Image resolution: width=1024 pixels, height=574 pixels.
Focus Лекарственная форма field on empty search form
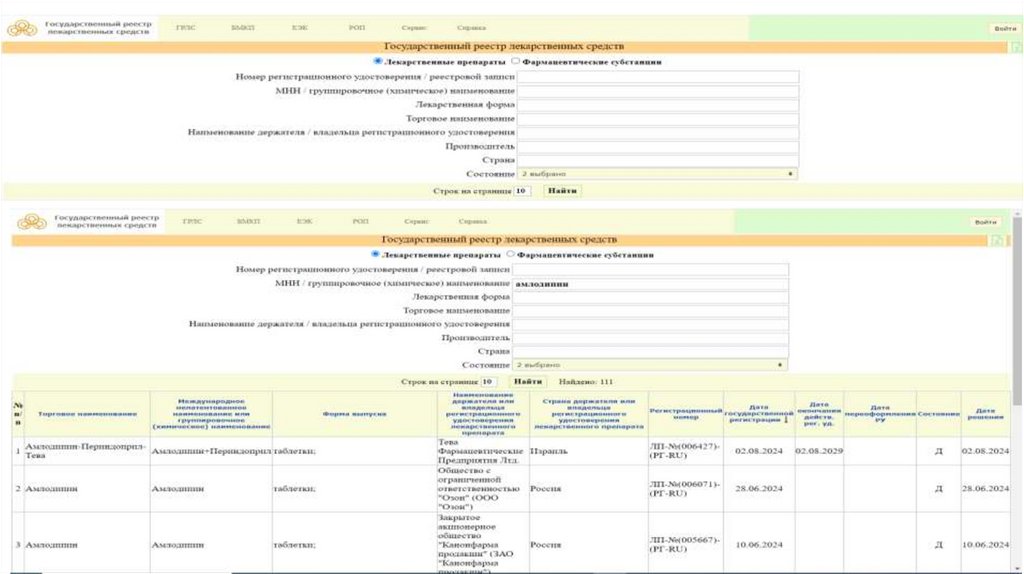pyautogui.click(x=658, y=104)
